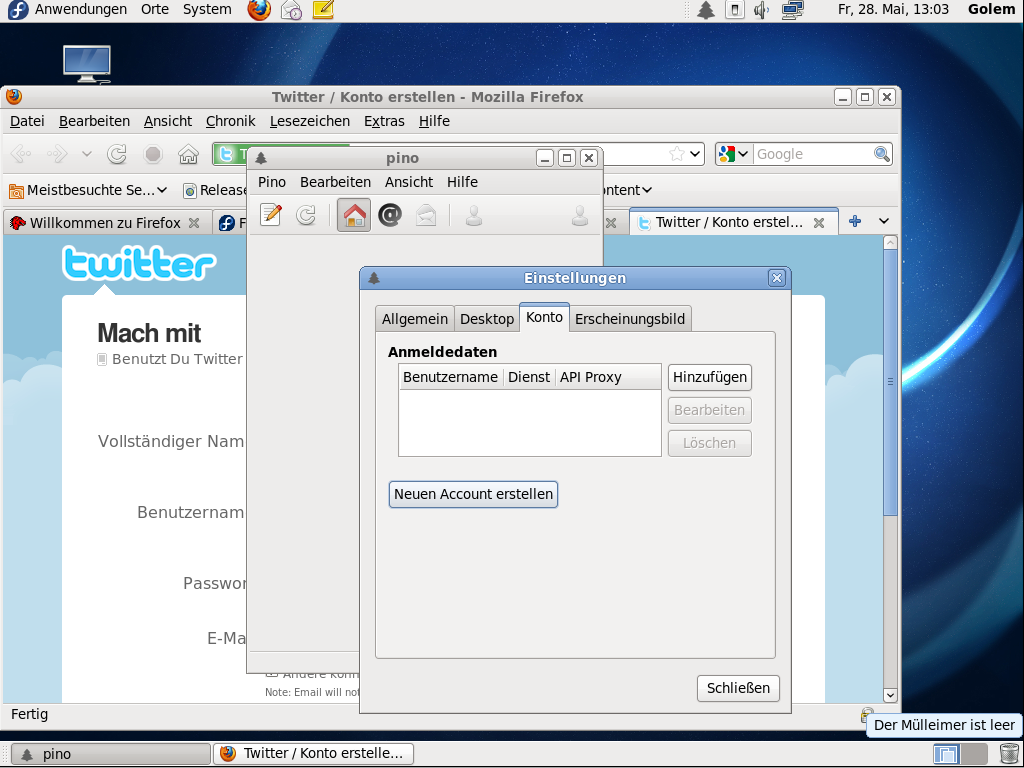The height and width of the screenshot is (768, 1024).
Task: Open the list all tabs dropdown in Firefox
Action: click(x=884, y=221)
